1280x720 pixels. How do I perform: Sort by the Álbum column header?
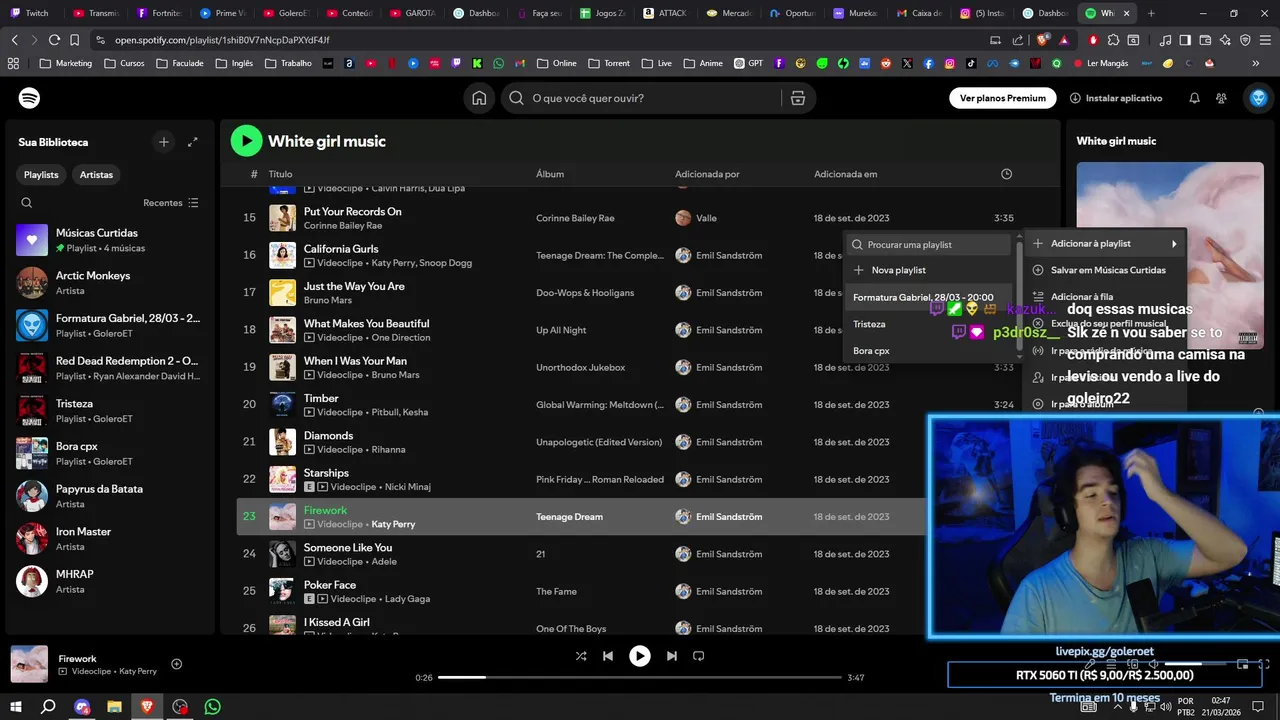[x=550, y=174]
